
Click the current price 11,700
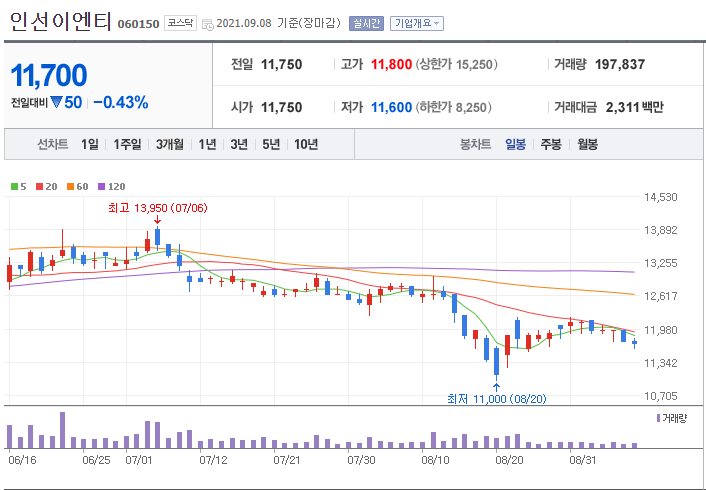coord(49,75)
